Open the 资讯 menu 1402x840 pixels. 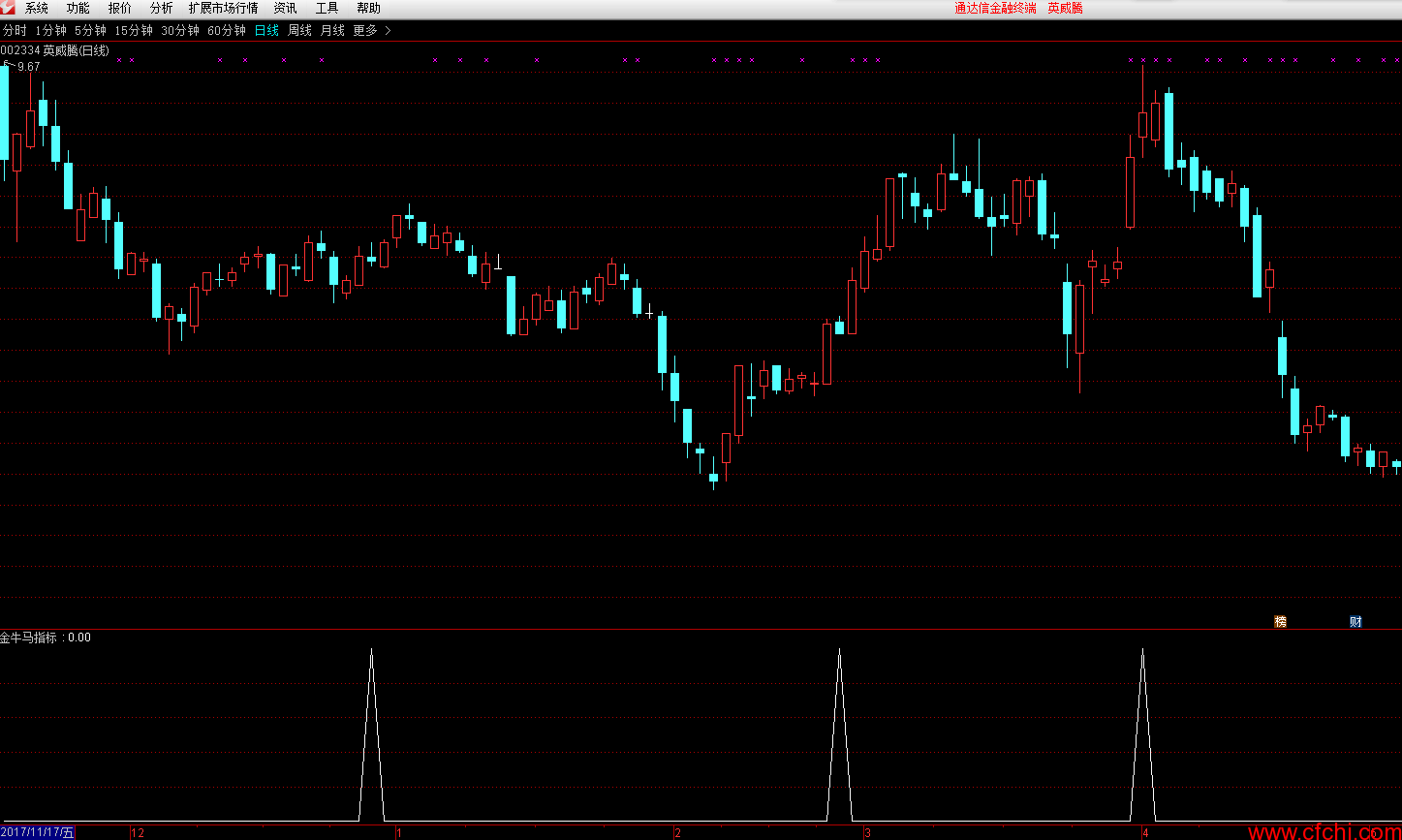coord(286,8)
